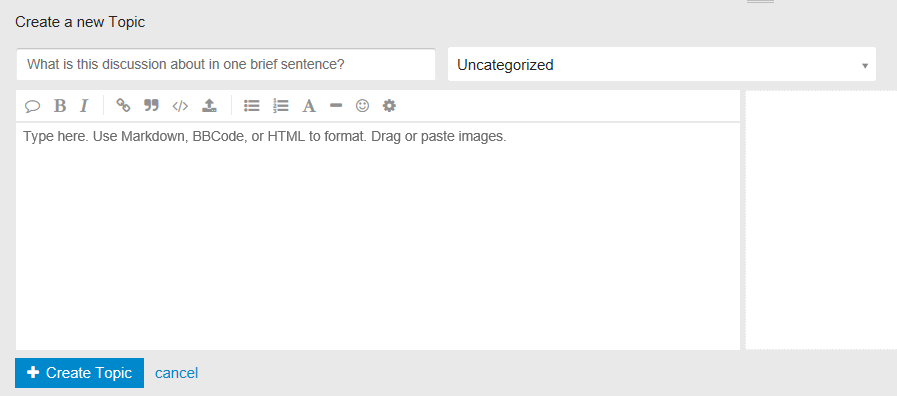
Task: Cancel the new topic draft
Action: coord(176,373)
